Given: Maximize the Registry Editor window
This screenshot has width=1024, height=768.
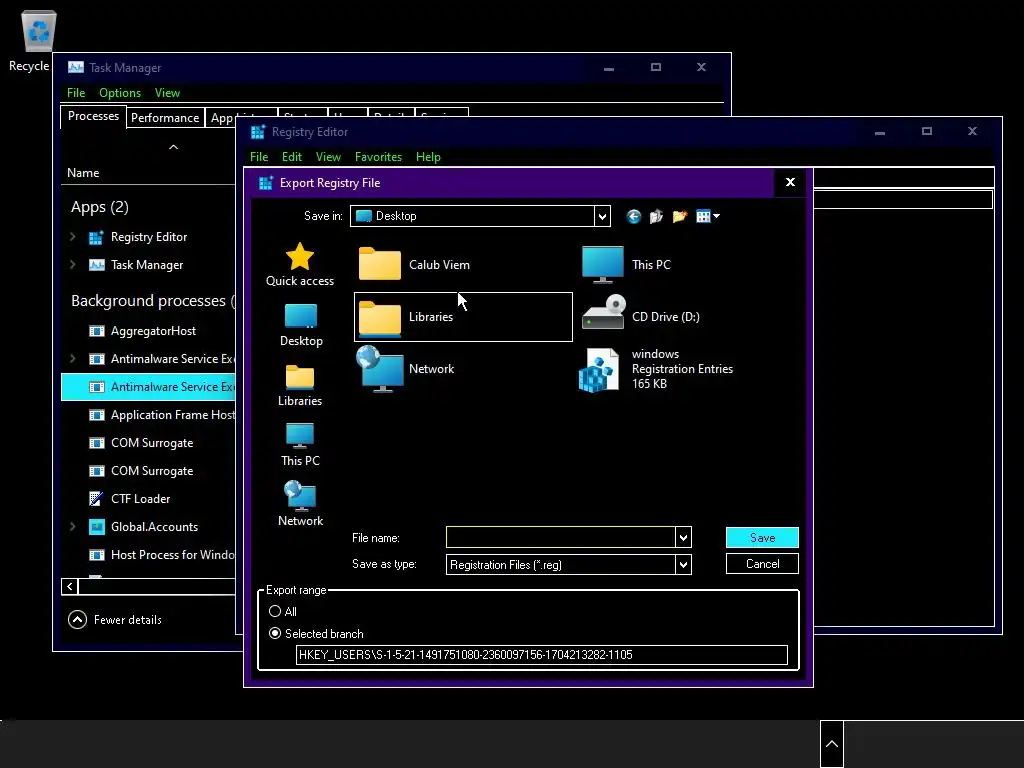Looking at the screenshot, I should (926, 131).
